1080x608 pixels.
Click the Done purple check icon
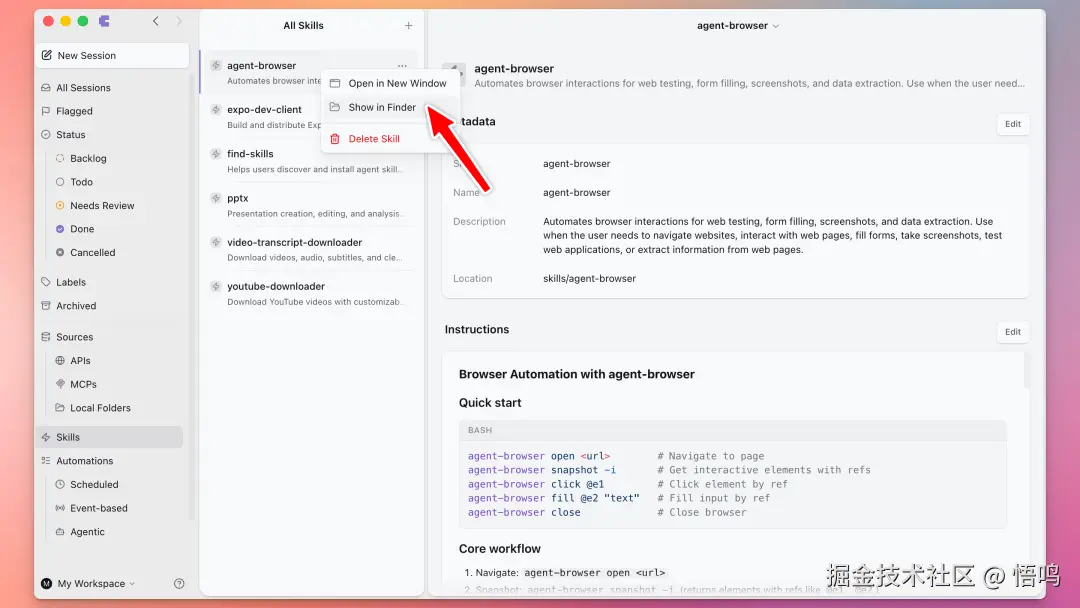coord(60,229)
